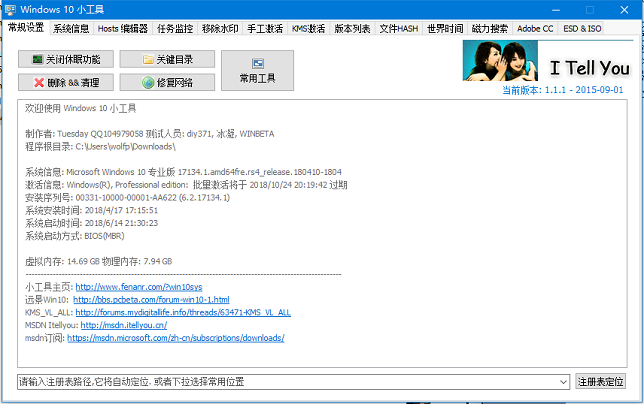Open the ESD & ISO tab
The image size is (644, 404).
[x=582, y=29]
